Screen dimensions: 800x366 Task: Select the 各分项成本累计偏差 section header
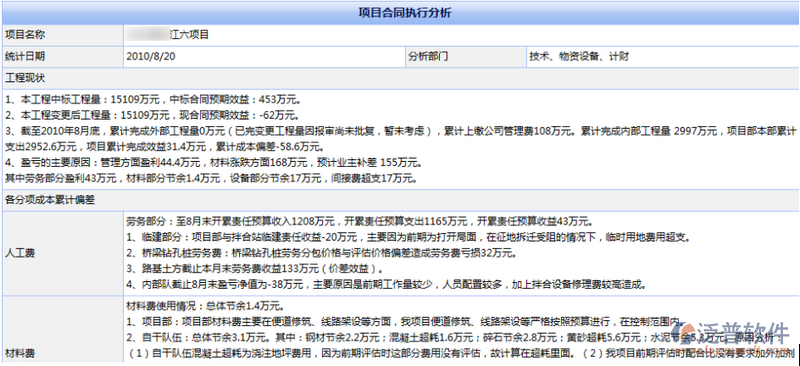(x=400, y=200)
